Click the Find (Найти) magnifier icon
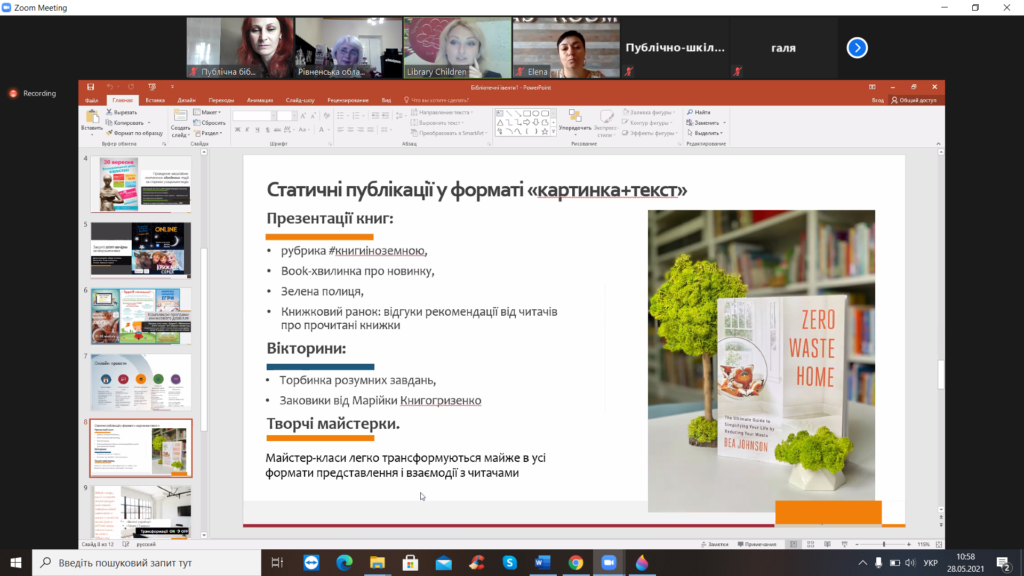 (691, 112)
